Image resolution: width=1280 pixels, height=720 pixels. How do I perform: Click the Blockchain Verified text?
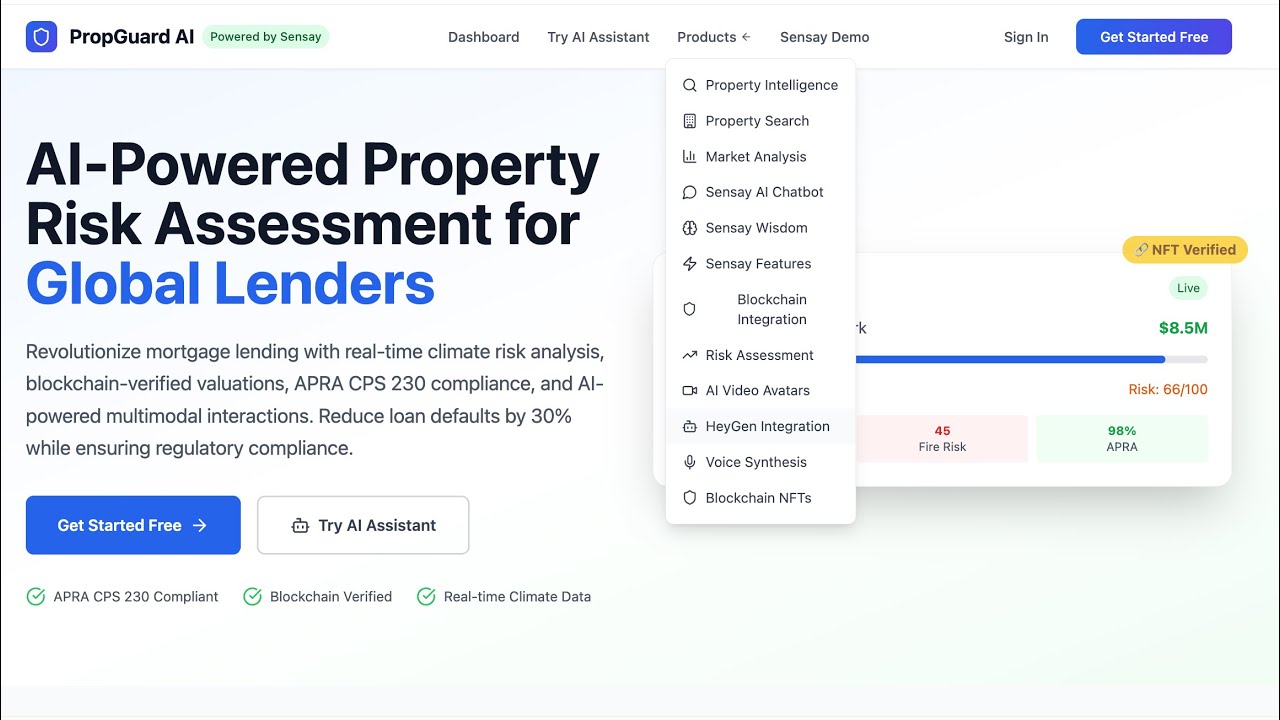pyautogui.click(x=331, y=597)
